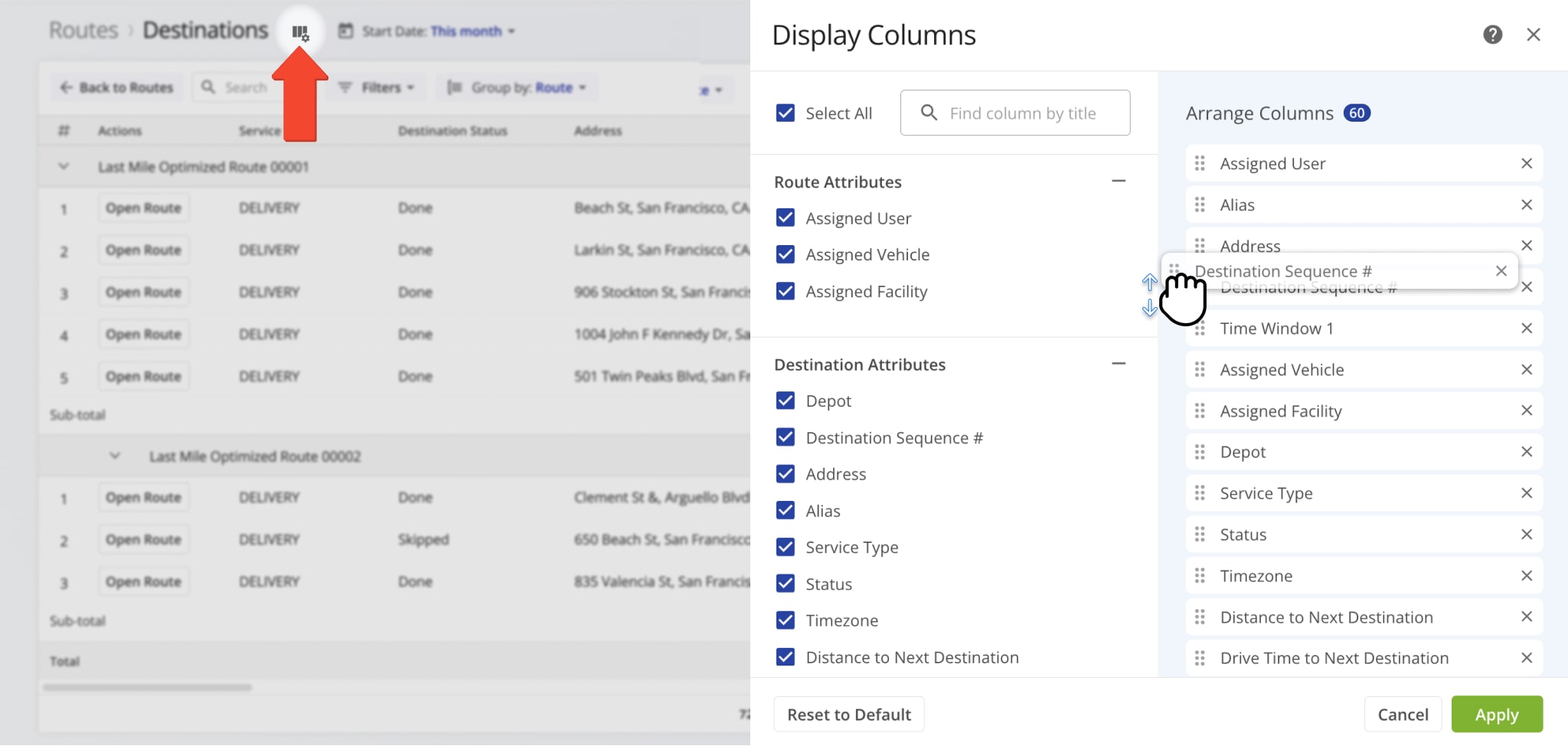Screen dimensions: 1568x746
Task: Open the This month start date dropdown
Action: [468, 31]
